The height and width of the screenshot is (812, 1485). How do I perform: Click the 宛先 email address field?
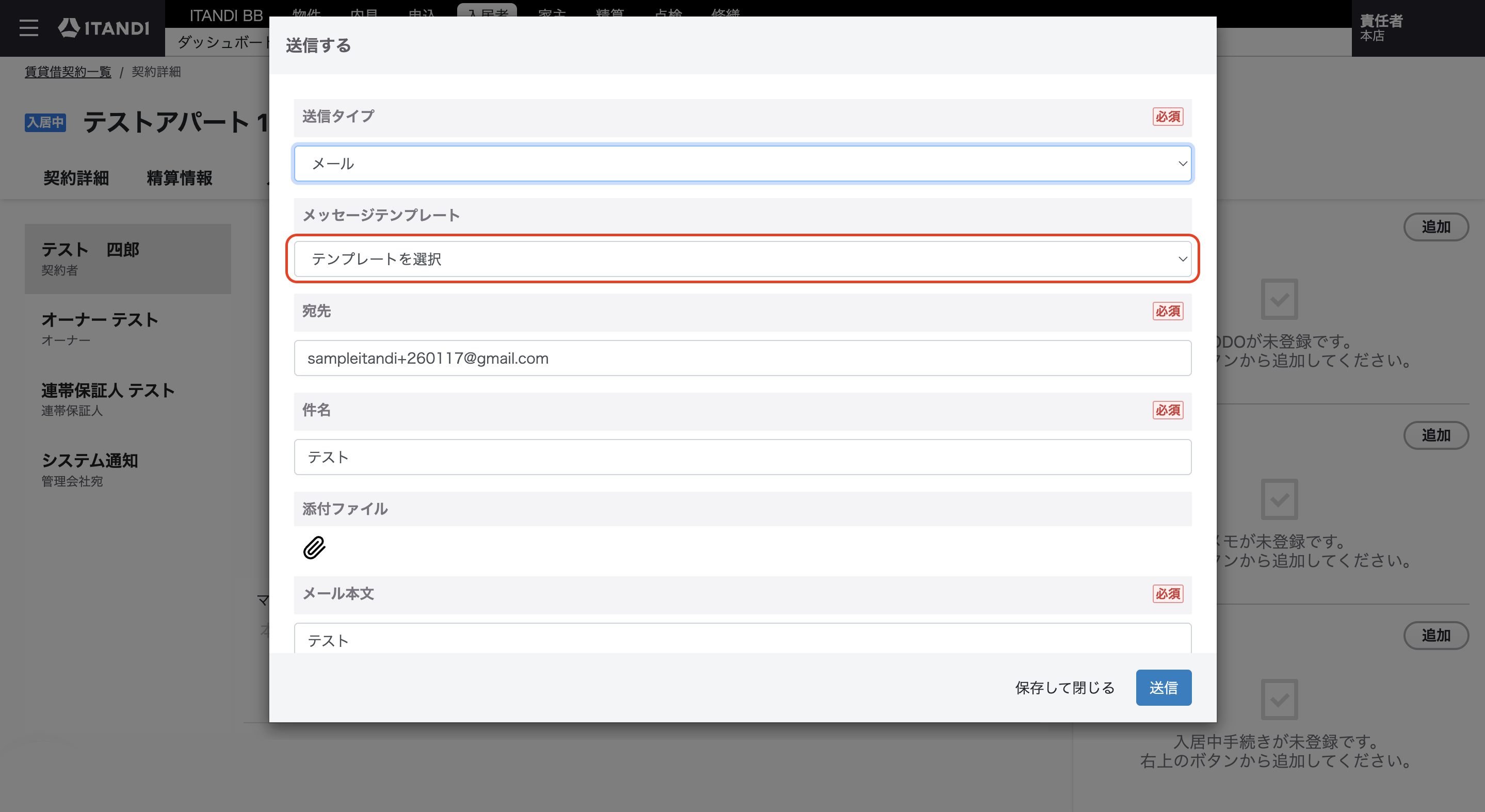[x=742, y=358]
